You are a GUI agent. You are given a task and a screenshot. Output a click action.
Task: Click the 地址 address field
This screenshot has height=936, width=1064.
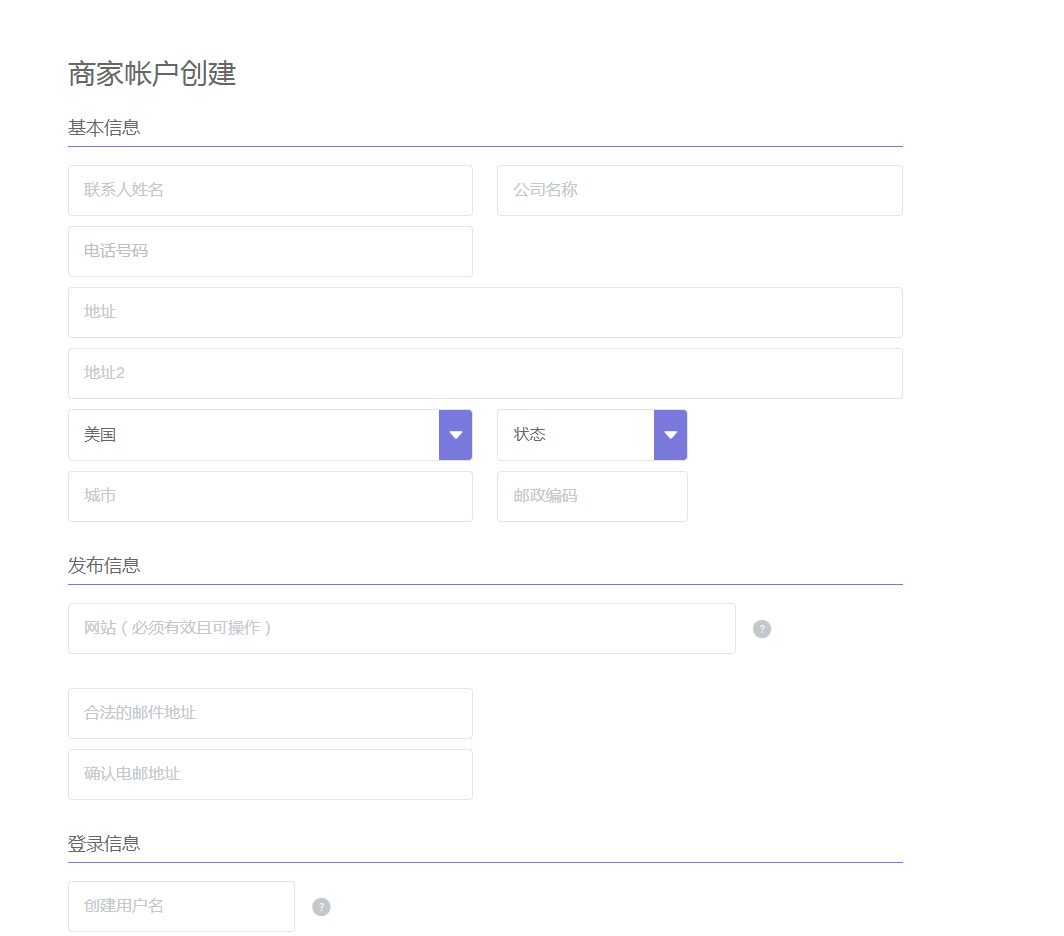click(x=485, y=312)
